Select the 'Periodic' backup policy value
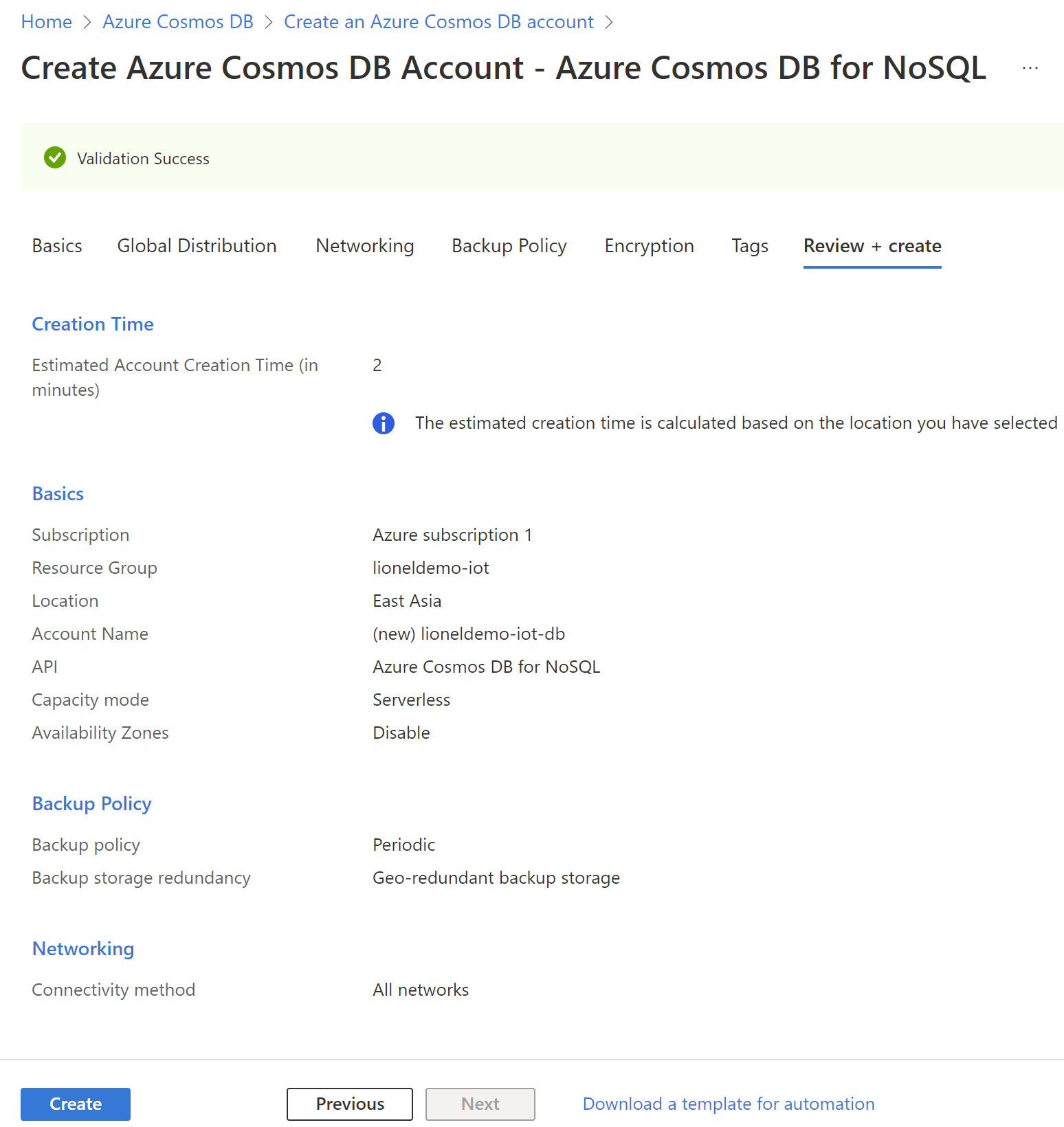Screen dimensions: 1064x1127 pos(403,845)
